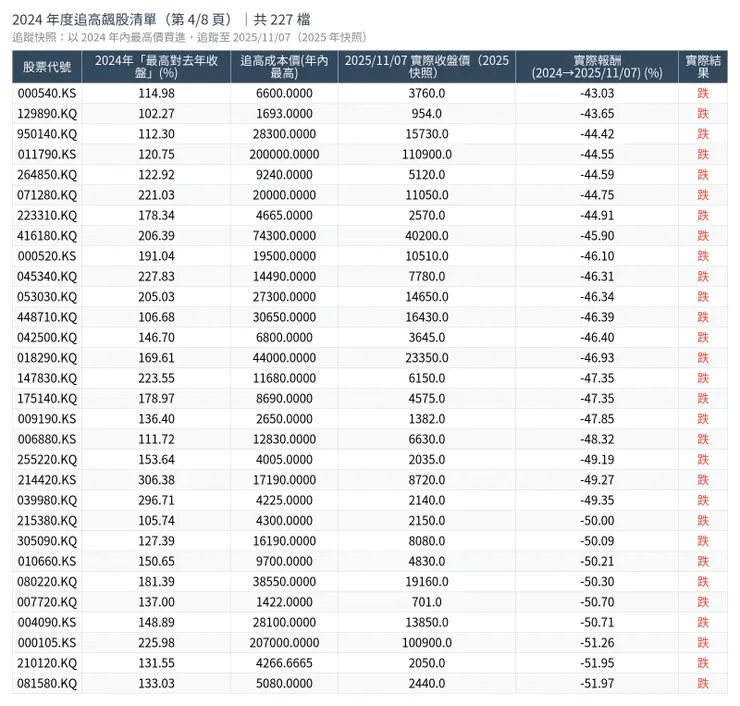Screen dimensions: 740x706
Task: Click the closing price 100900.0
Action: coord(427,643)
